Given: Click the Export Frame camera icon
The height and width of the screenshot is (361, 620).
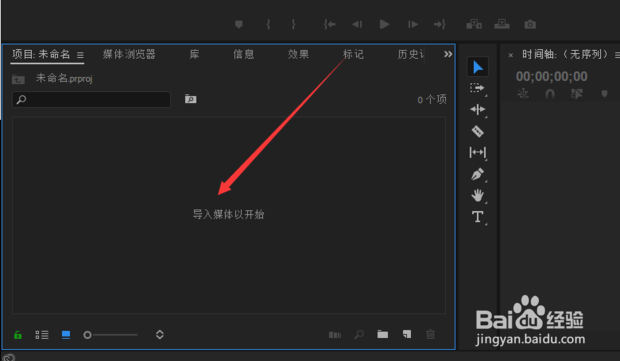Looking at the screenshot, I should (530, 25).
